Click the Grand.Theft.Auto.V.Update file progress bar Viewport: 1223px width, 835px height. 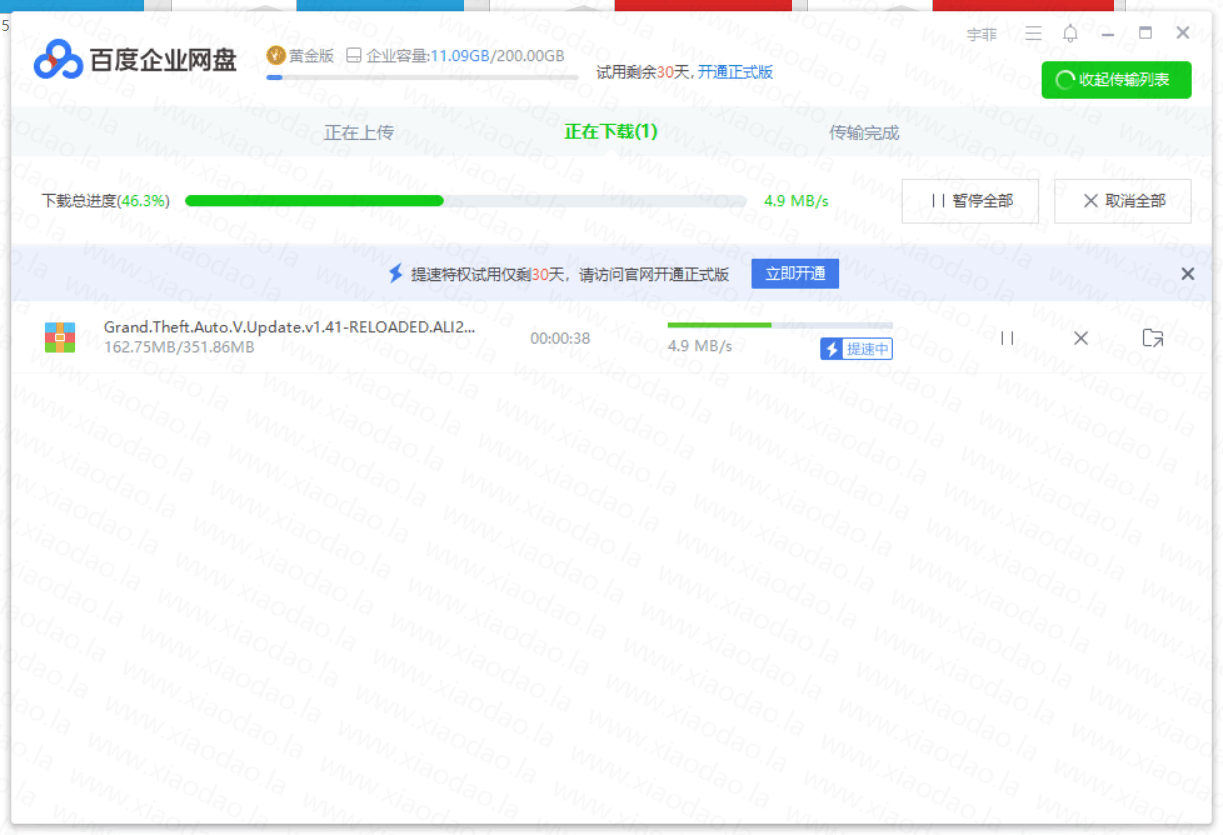pos(780,324)
